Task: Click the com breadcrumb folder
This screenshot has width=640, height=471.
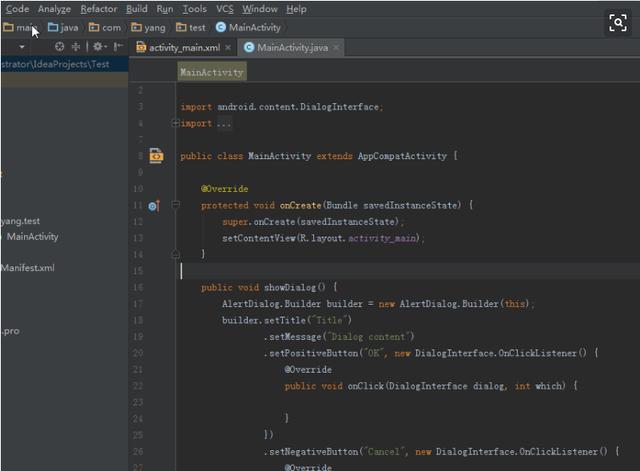Action: (105, 27)
